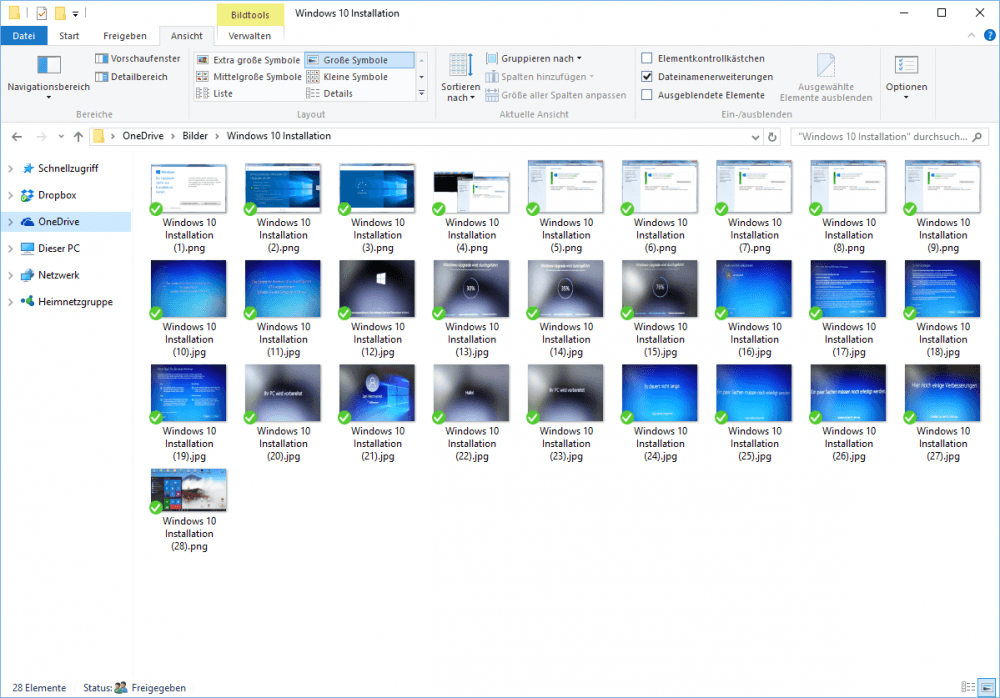Expand Dieser PC tree node
This screenshot has height=698, width=1000.
(x=10, y=248)
